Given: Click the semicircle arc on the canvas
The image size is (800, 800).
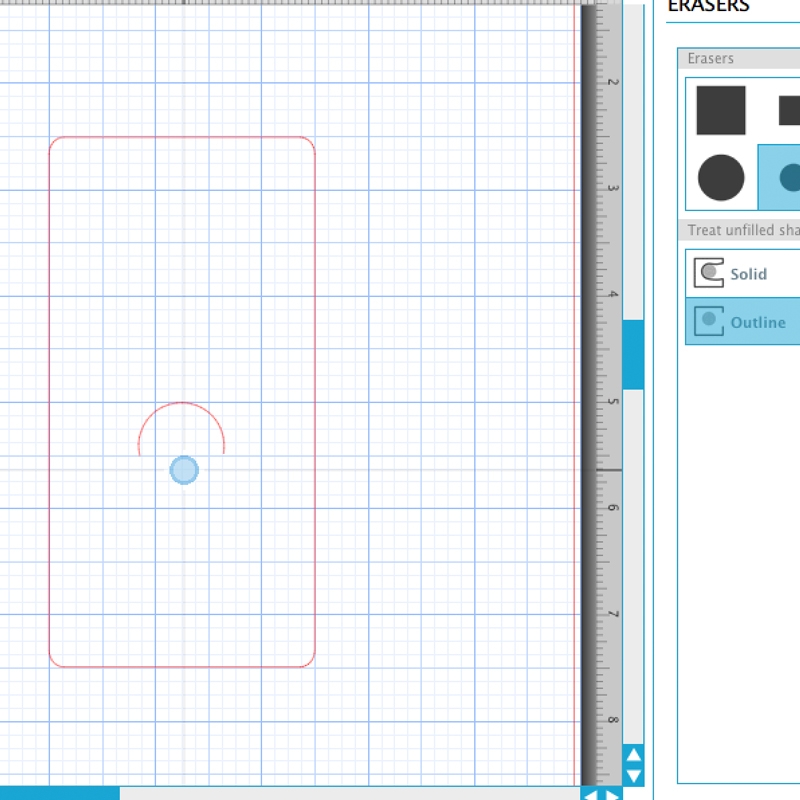Looking at the screenshot, I should (181, 403).
